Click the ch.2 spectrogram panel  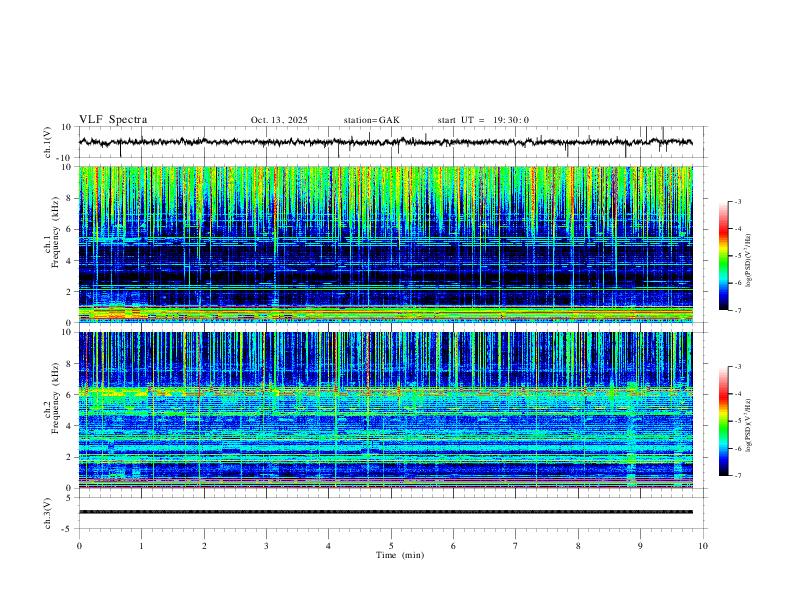[x=386, y=410]
